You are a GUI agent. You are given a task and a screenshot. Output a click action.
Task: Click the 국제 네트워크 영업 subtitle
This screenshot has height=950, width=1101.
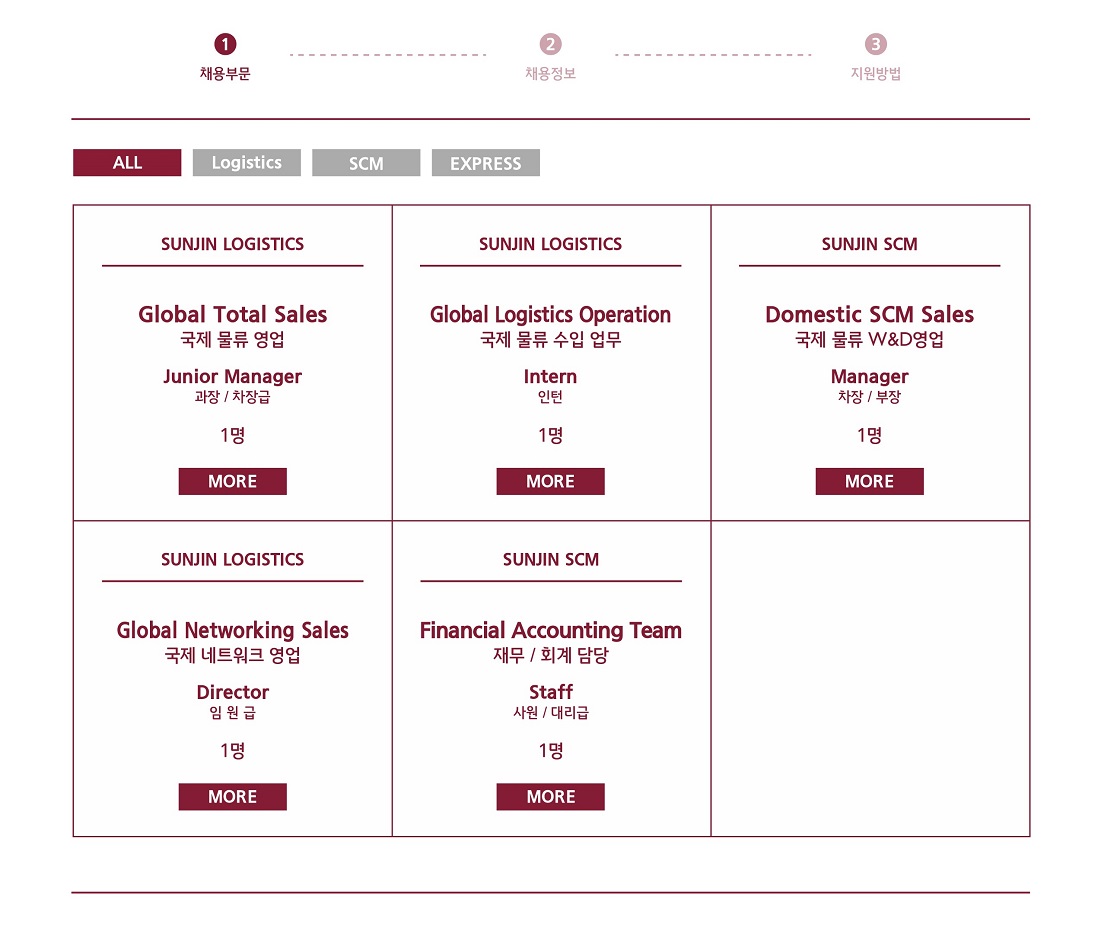point(232,655)
